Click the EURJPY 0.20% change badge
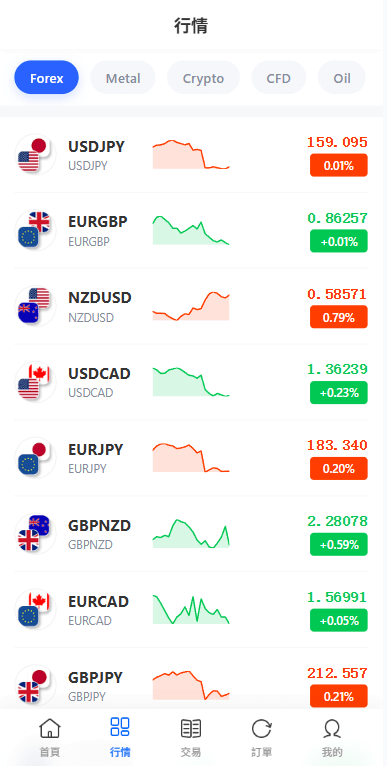This screenshot has height=766, width=387. tap(339, 469)
